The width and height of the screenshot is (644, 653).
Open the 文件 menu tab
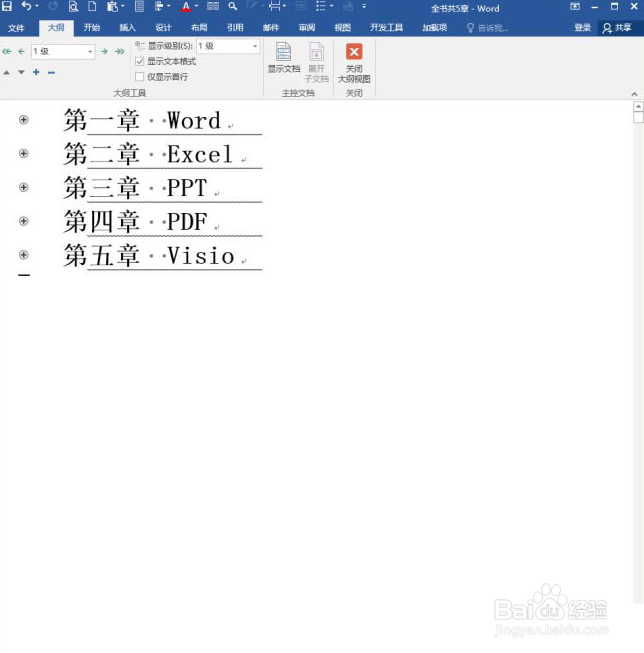click(x=16, y=28)
